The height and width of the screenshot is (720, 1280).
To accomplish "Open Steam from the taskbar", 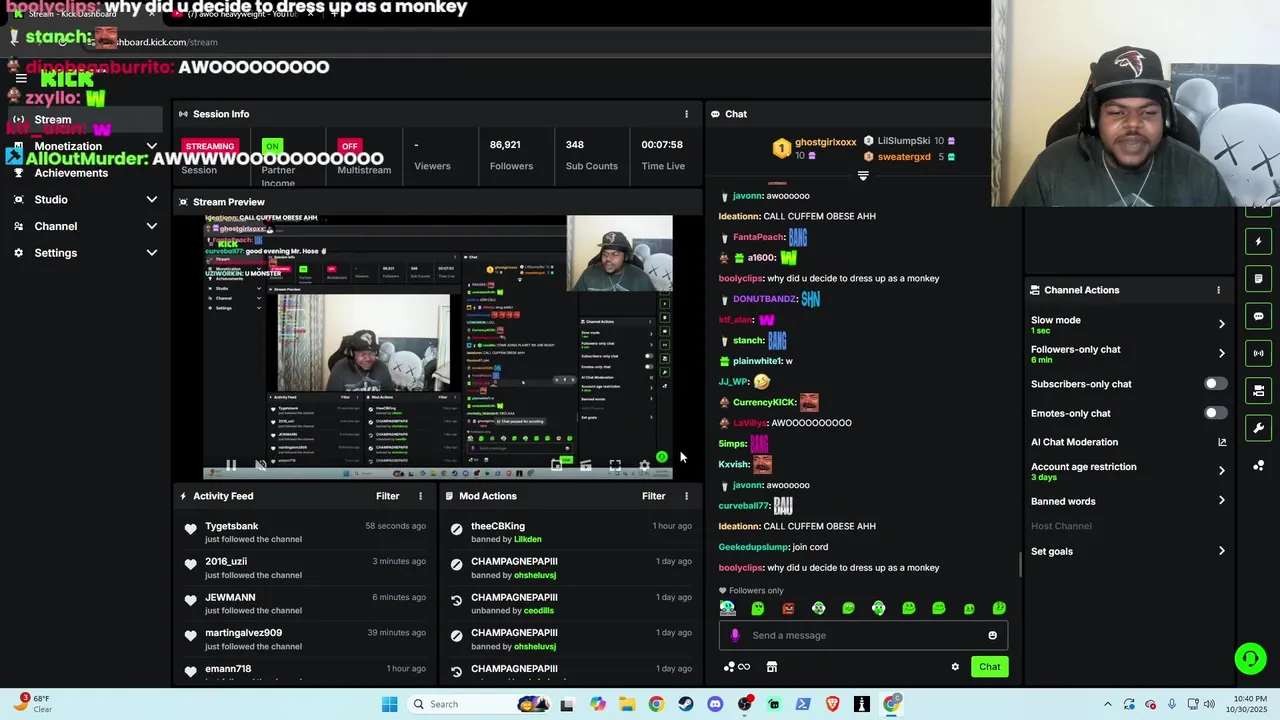I will click(685, 704).
